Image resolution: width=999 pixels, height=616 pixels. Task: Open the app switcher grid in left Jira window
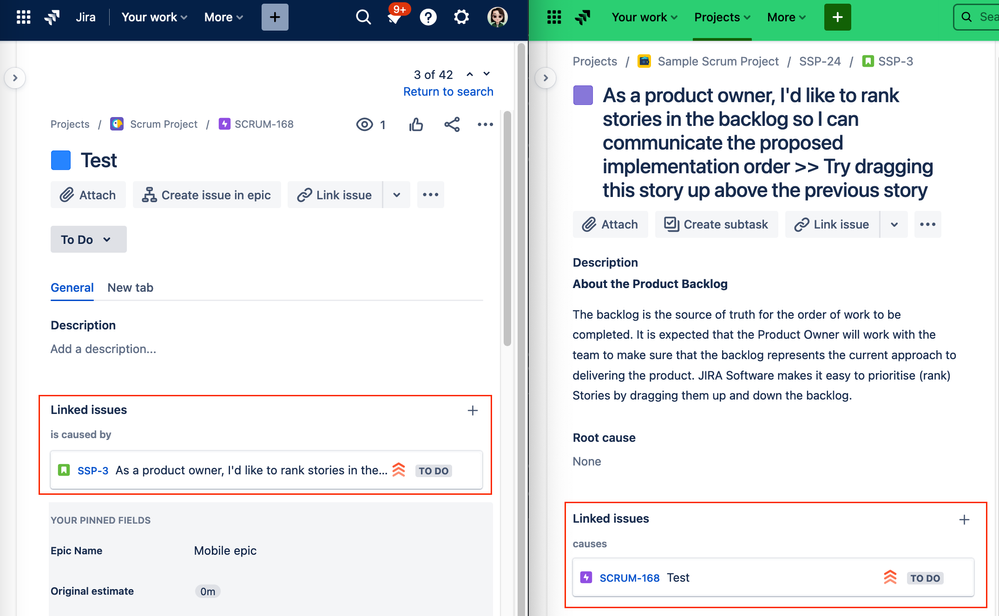click(24, 17)
